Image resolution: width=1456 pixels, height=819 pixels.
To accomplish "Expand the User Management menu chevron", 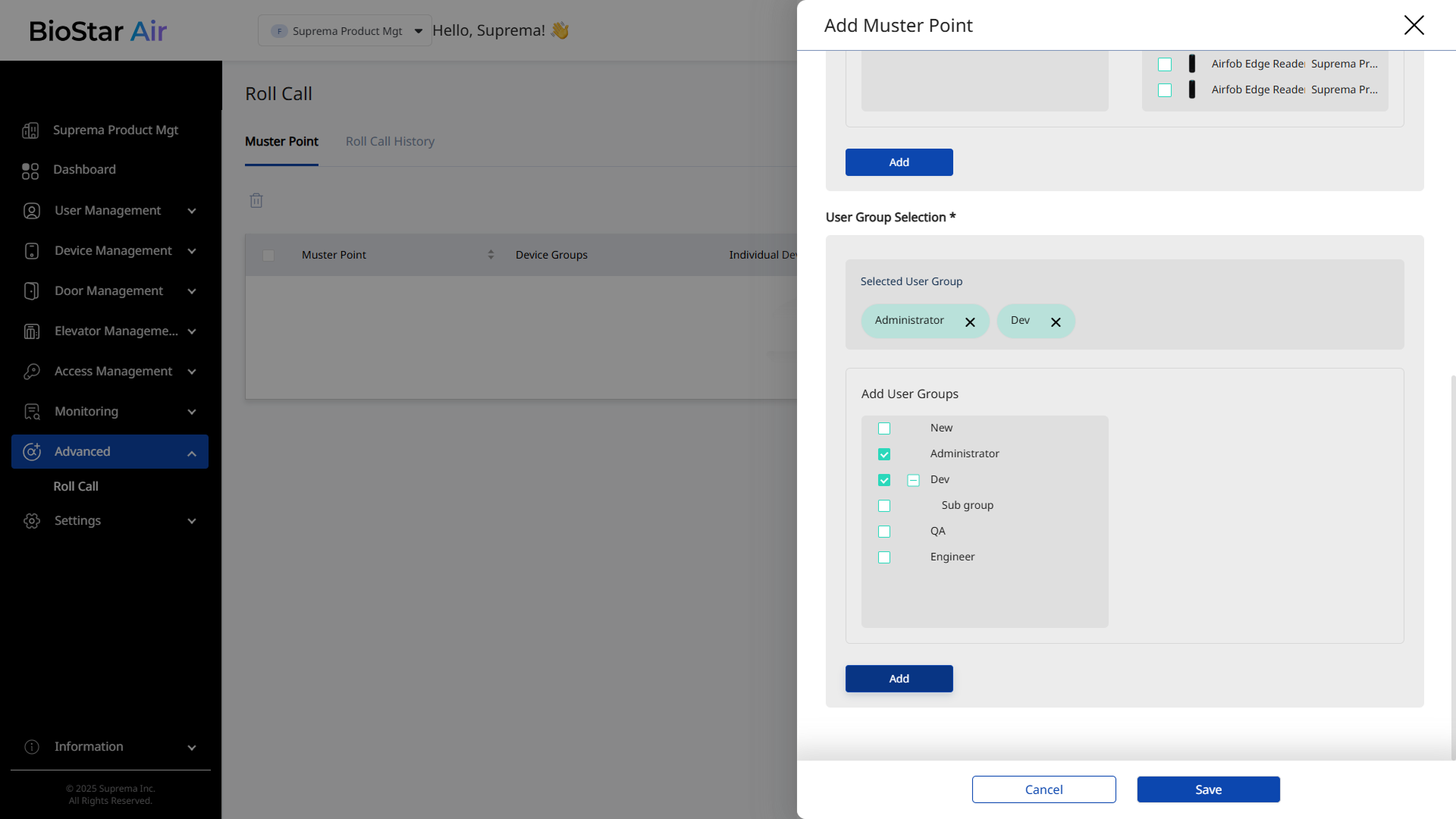I will 192,211.
